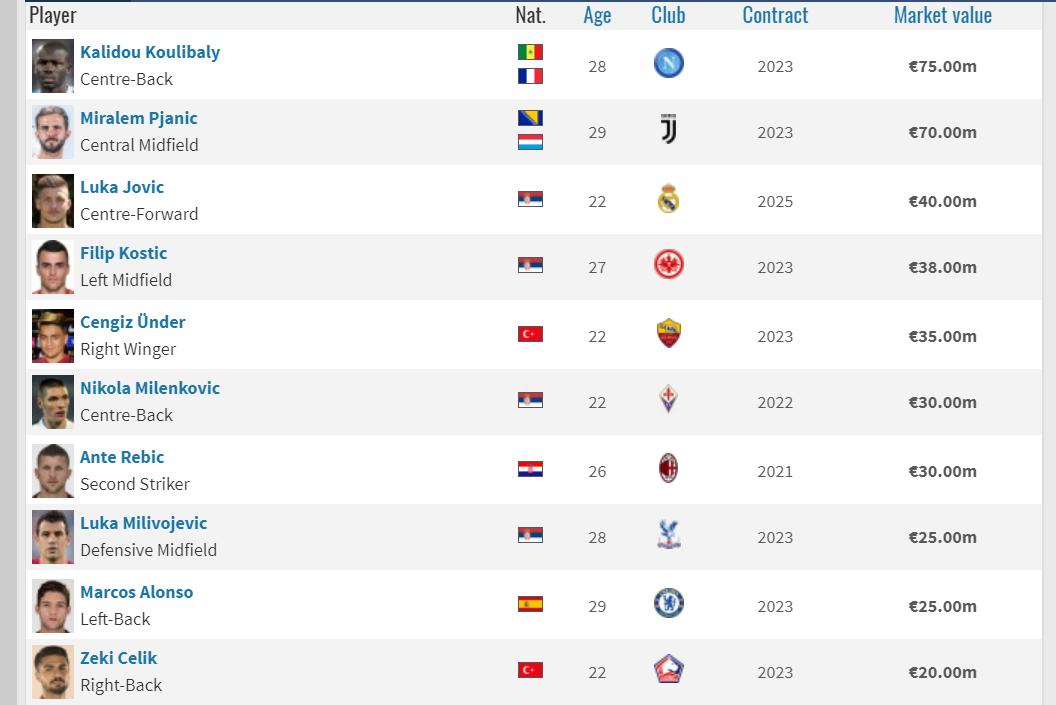The image size is (1056, 705).
Task: Click the Crystal Palace club crest
Action: [x=668, y=536]
